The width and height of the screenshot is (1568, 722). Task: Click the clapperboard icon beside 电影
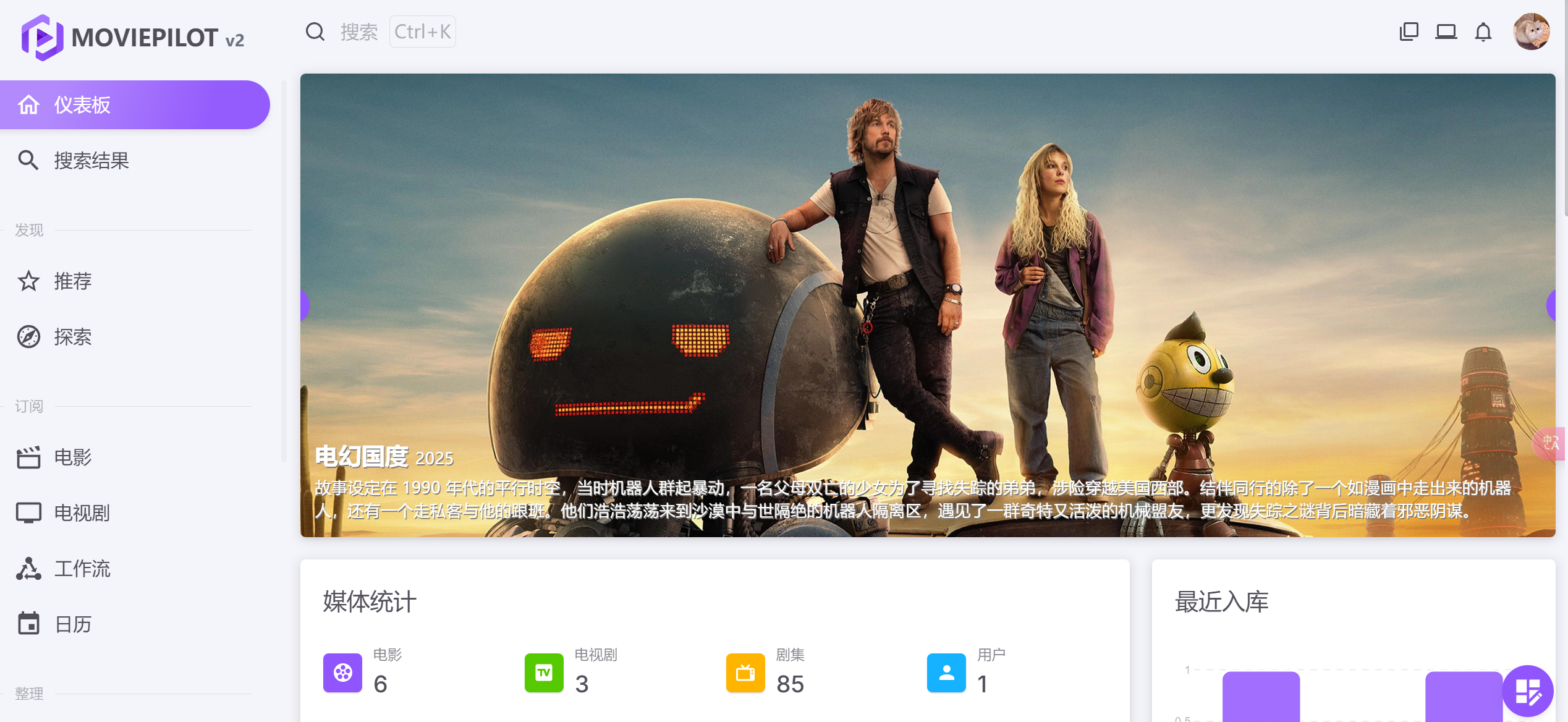[x=28, y=457]
